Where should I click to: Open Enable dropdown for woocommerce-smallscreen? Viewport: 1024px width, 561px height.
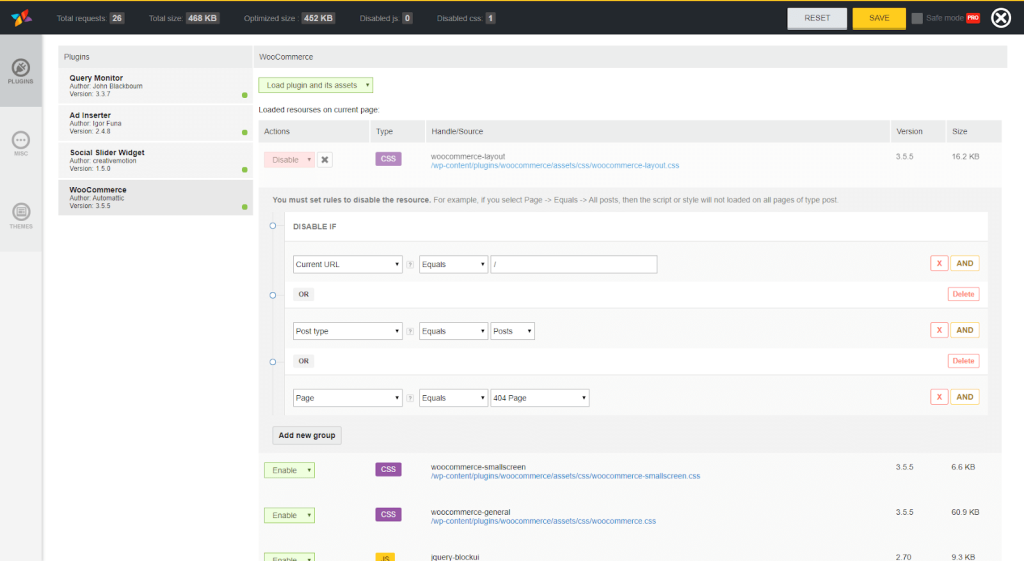289,470
